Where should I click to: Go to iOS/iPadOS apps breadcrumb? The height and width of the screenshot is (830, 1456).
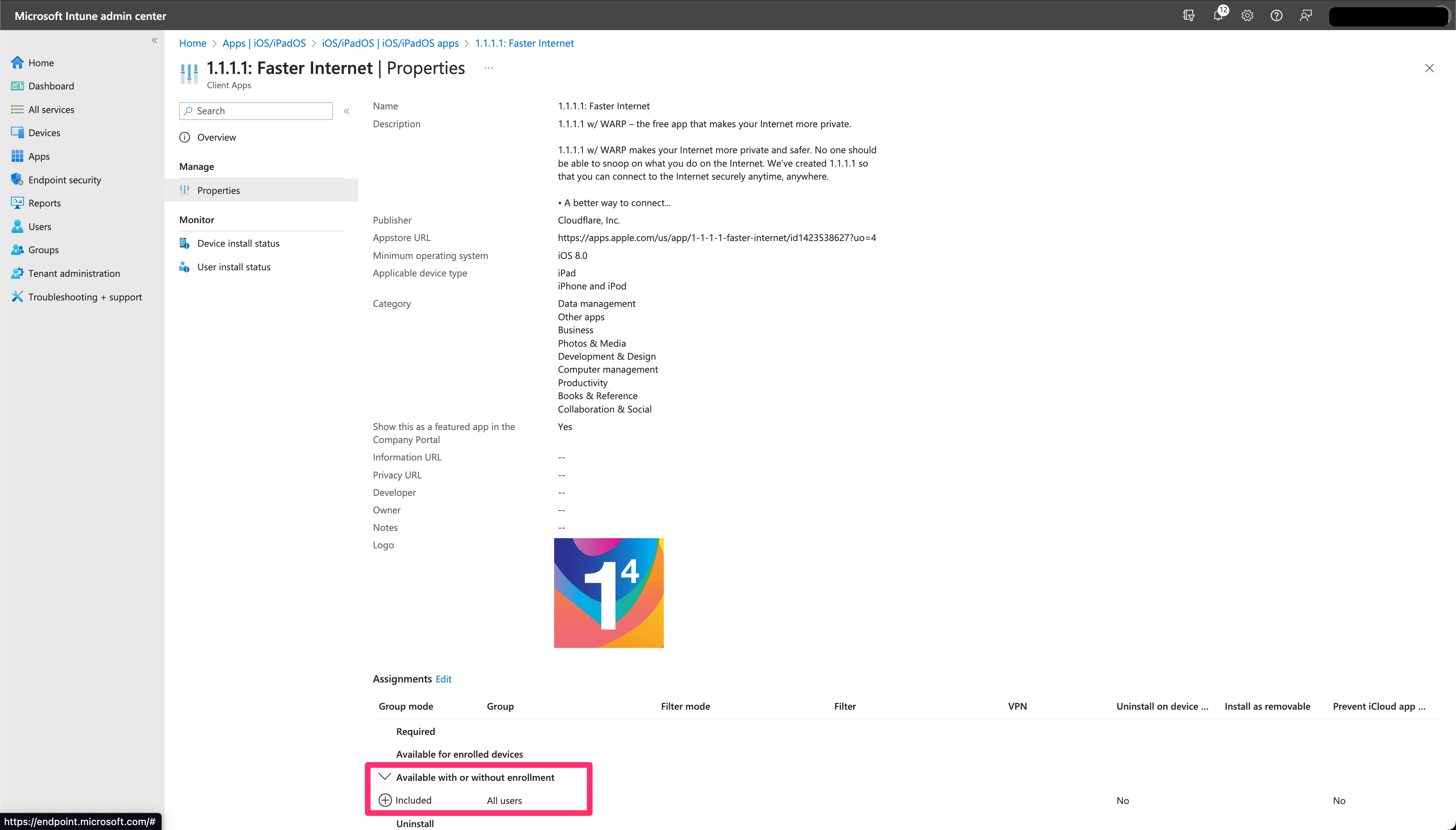point(390,43)
